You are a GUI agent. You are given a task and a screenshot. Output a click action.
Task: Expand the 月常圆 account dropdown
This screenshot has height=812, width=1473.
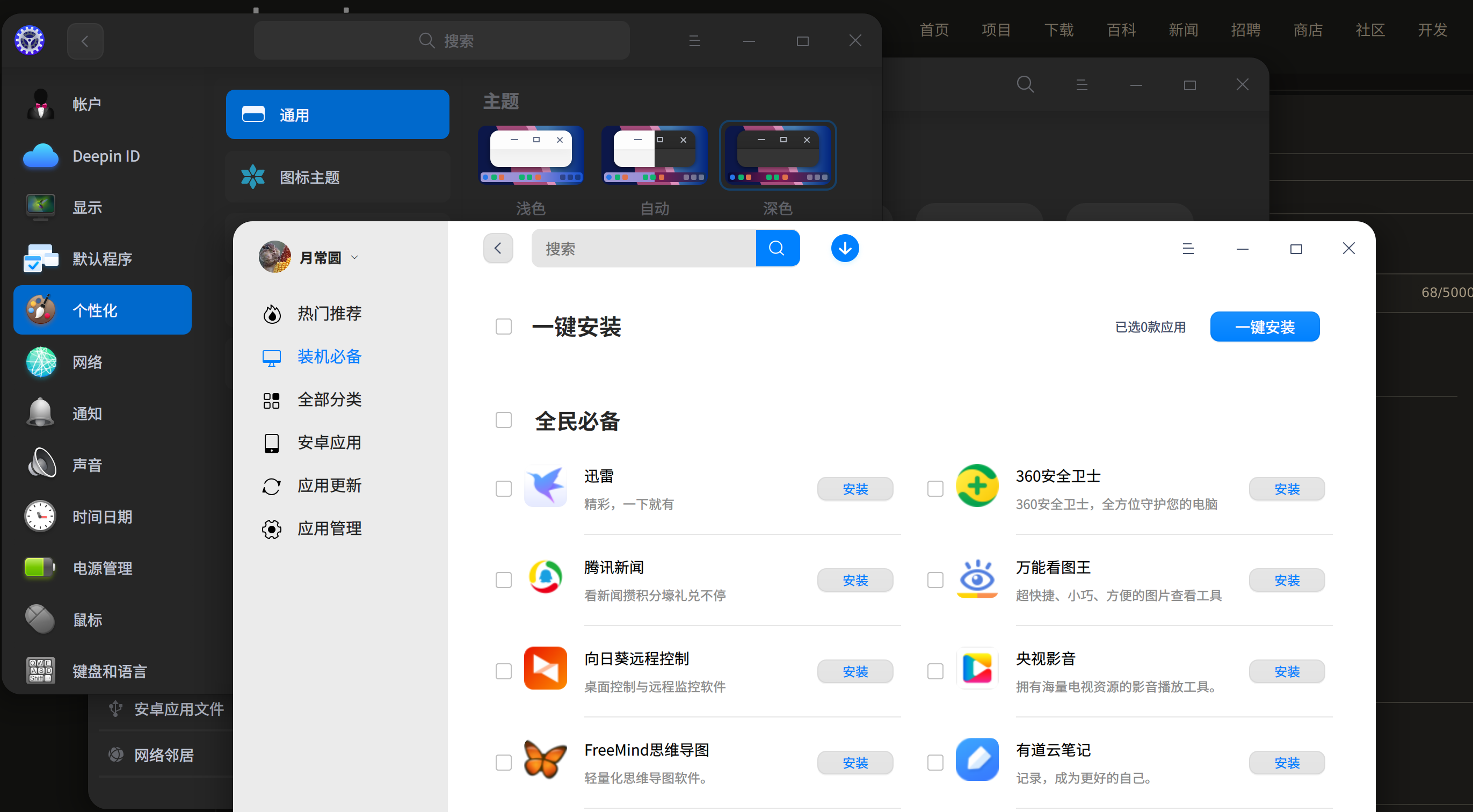tap(354, 257)
